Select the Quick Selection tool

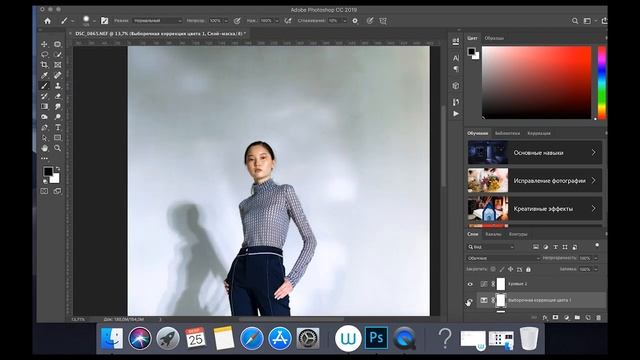click(x=58, y=54)
